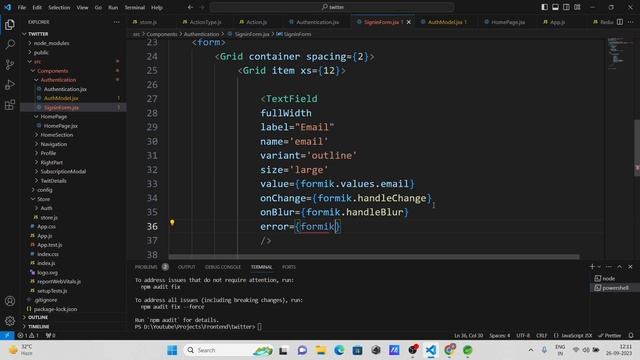Screen dimensions: 640x360
Task: Open the Selection menu
Action: tap(59, 7)
